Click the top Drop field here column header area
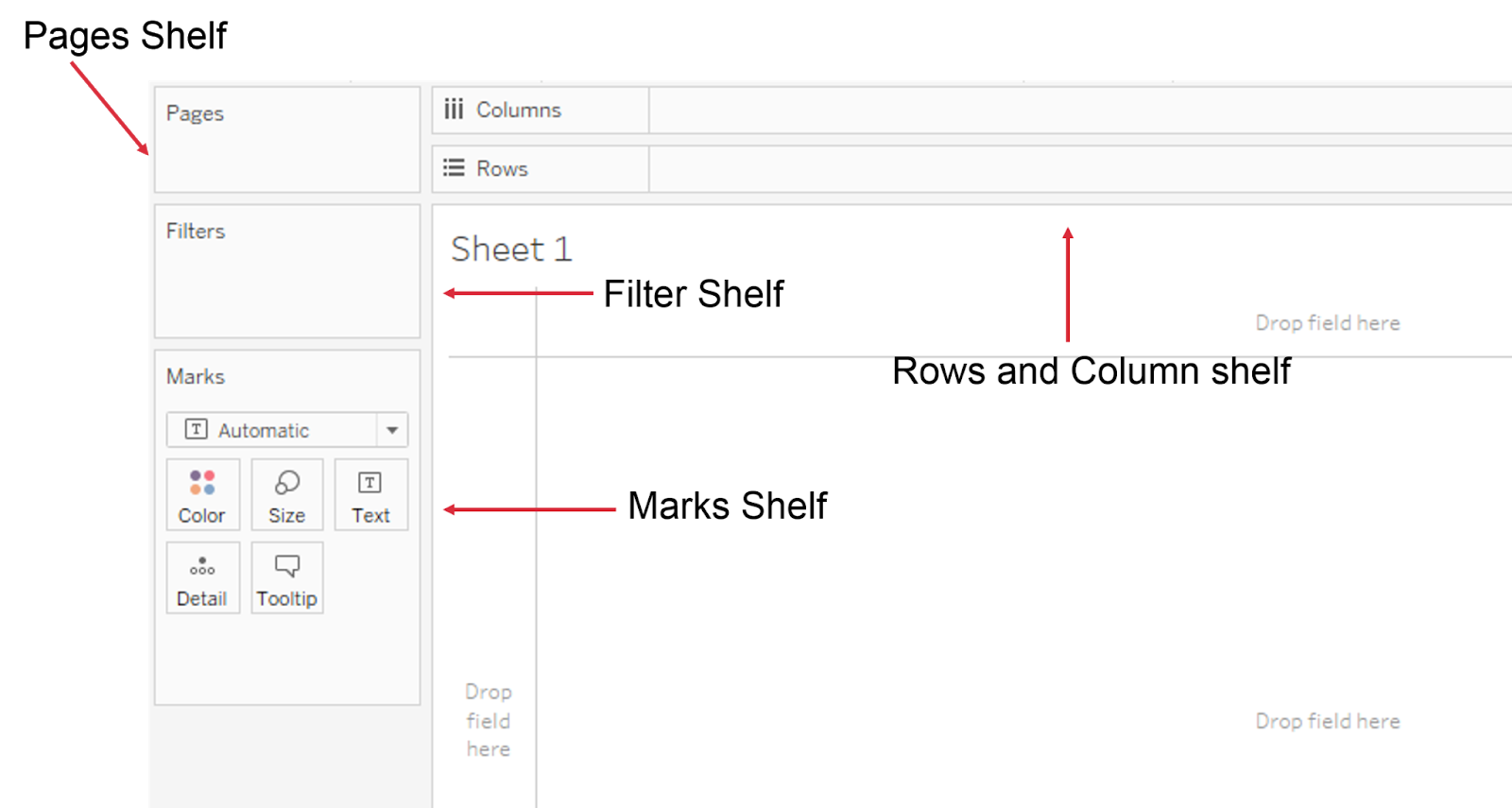 (1327, 323)
